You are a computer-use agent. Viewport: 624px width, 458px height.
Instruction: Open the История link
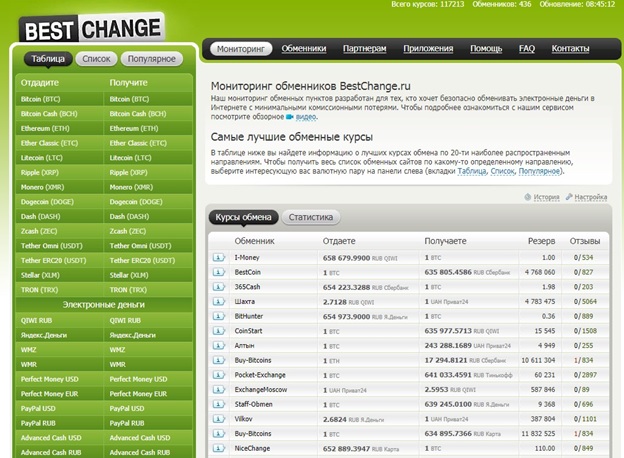[x=546, y=197]
